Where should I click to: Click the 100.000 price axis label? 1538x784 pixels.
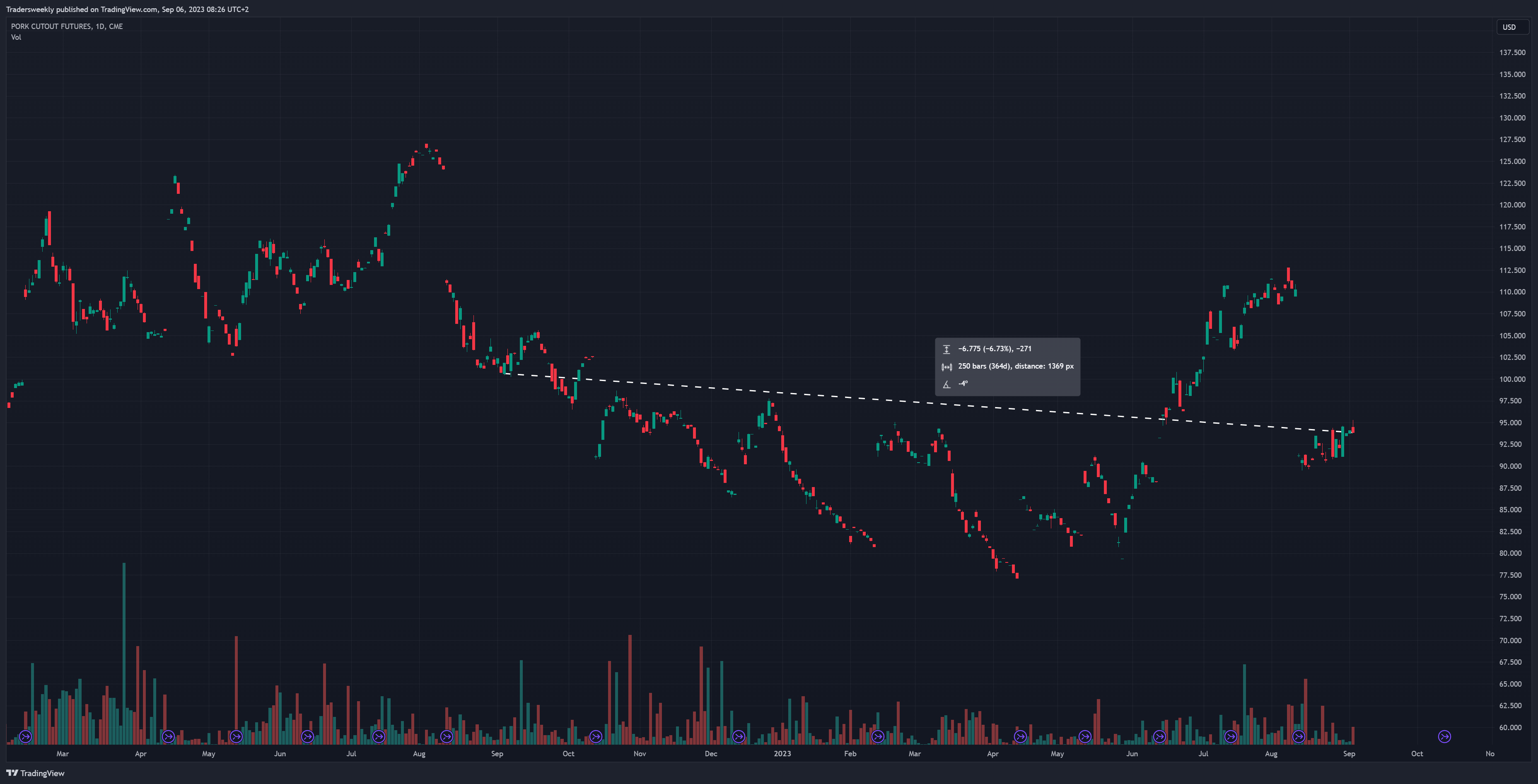click(x=1512, y=379)
